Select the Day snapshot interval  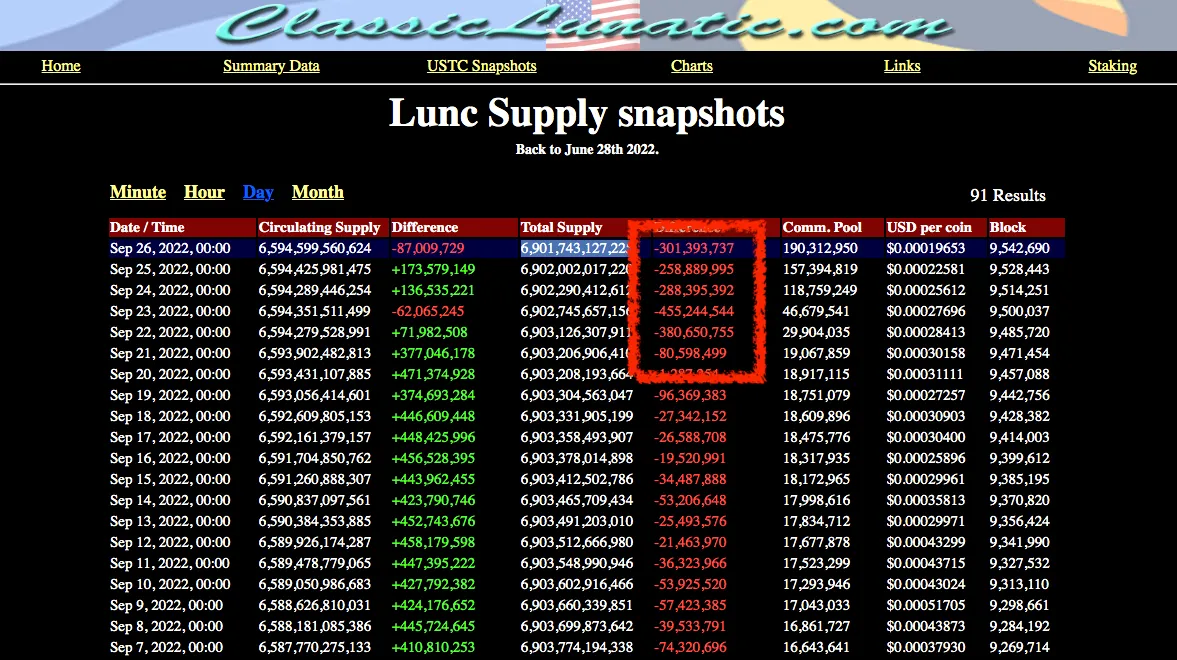click(258, 192)
